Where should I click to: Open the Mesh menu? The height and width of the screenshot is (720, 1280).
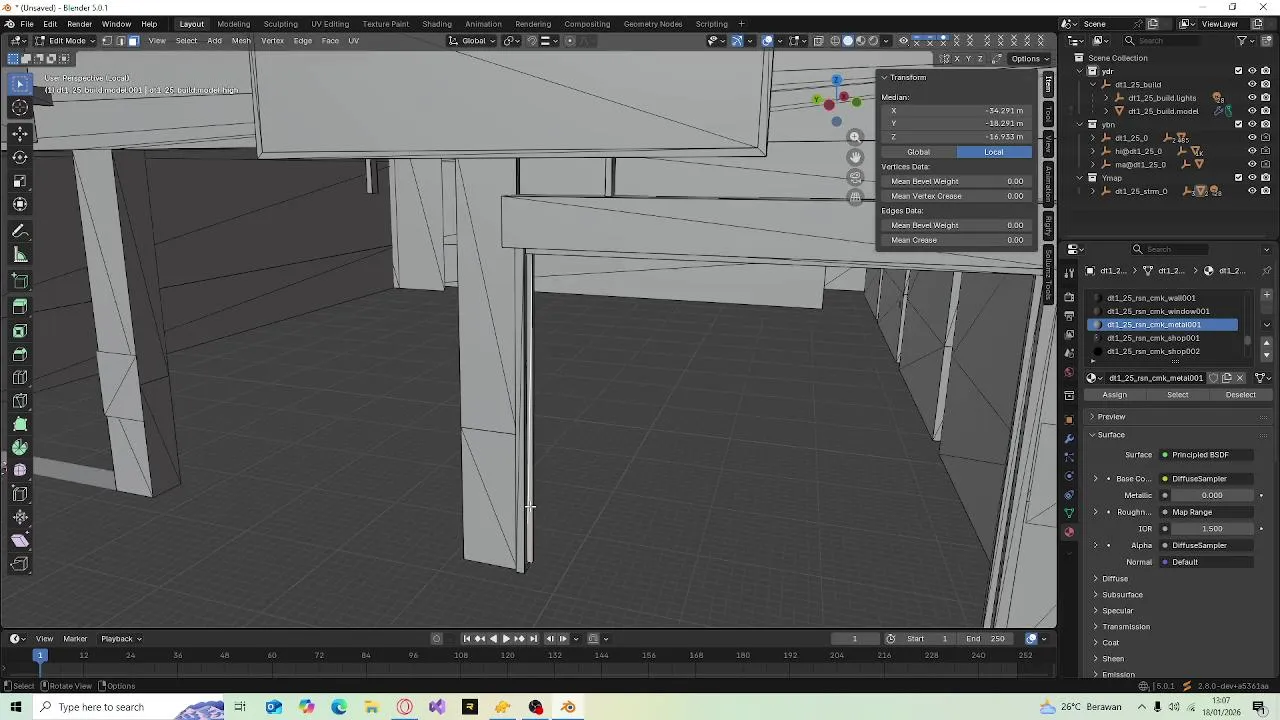(241, 41)
